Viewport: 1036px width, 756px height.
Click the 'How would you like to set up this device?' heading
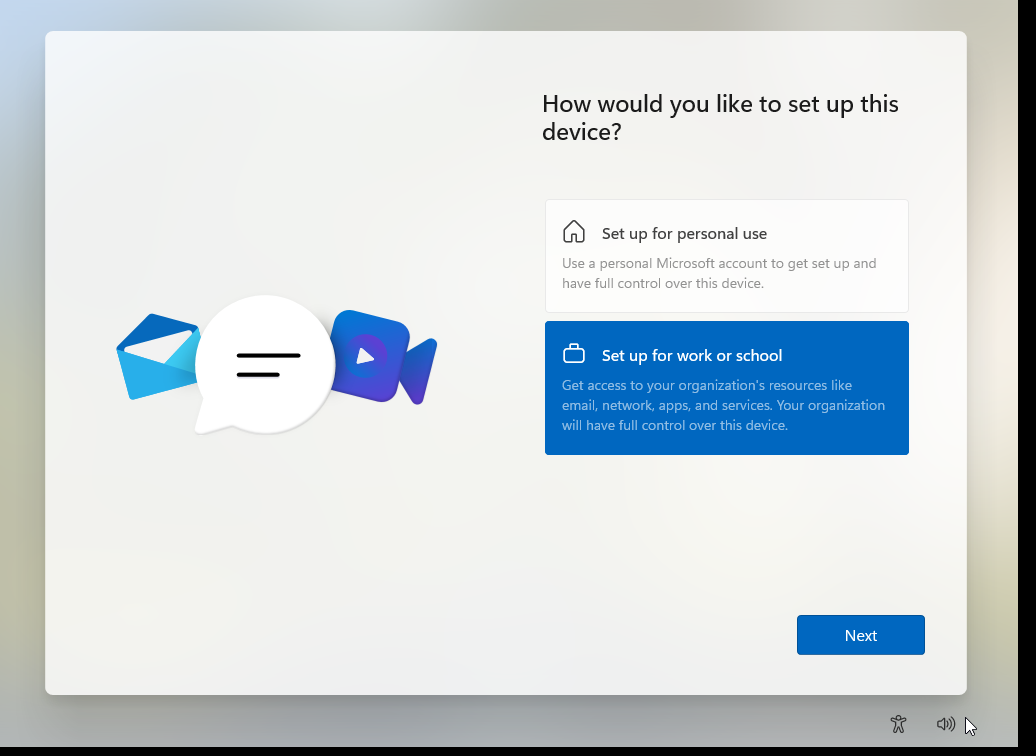click(720, 118)
